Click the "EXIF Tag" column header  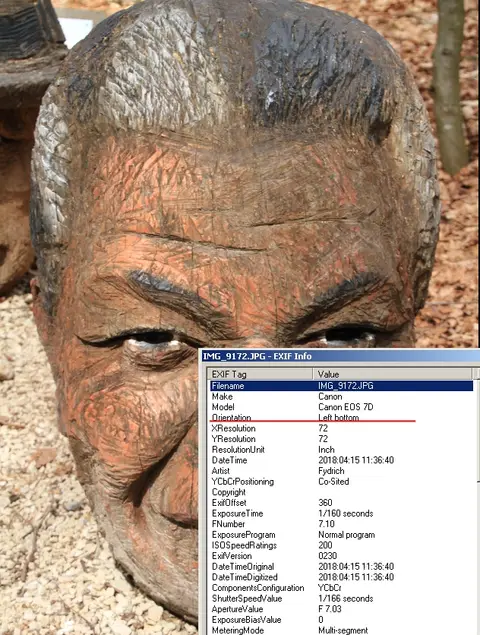(x=260, y=374)
